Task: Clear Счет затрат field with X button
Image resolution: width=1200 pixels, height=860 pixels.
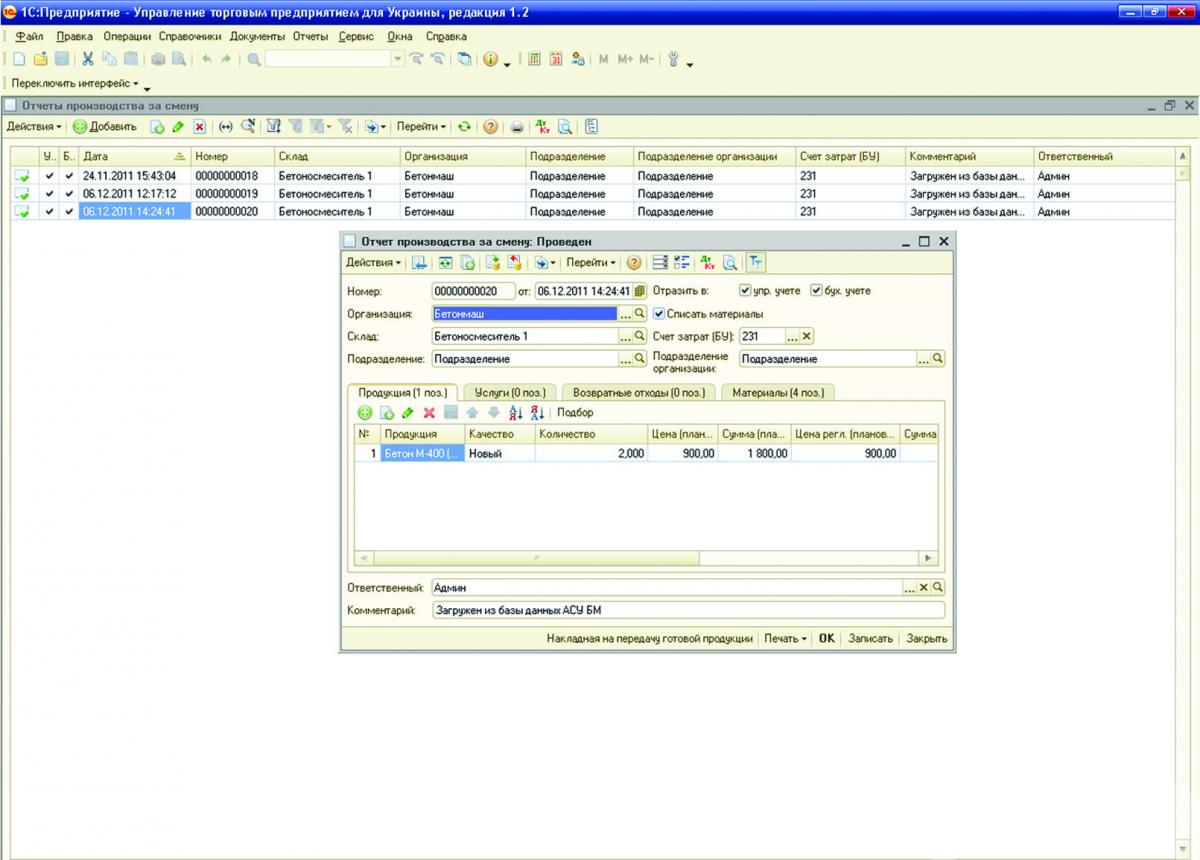Action: click(x=806, y=336)
